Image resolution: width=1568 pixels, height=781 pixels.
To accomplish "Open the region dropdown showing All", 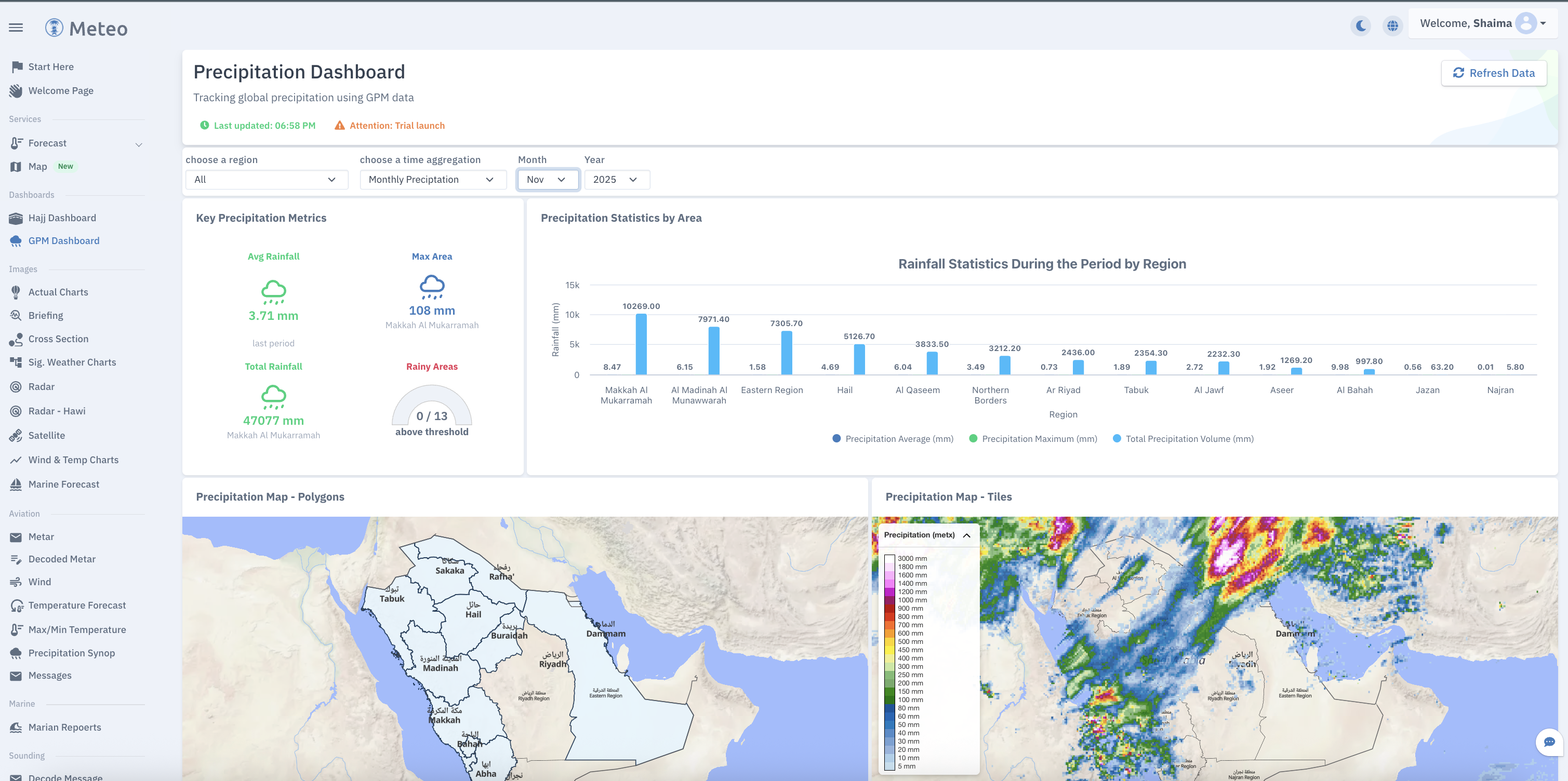I will (266, 180).
